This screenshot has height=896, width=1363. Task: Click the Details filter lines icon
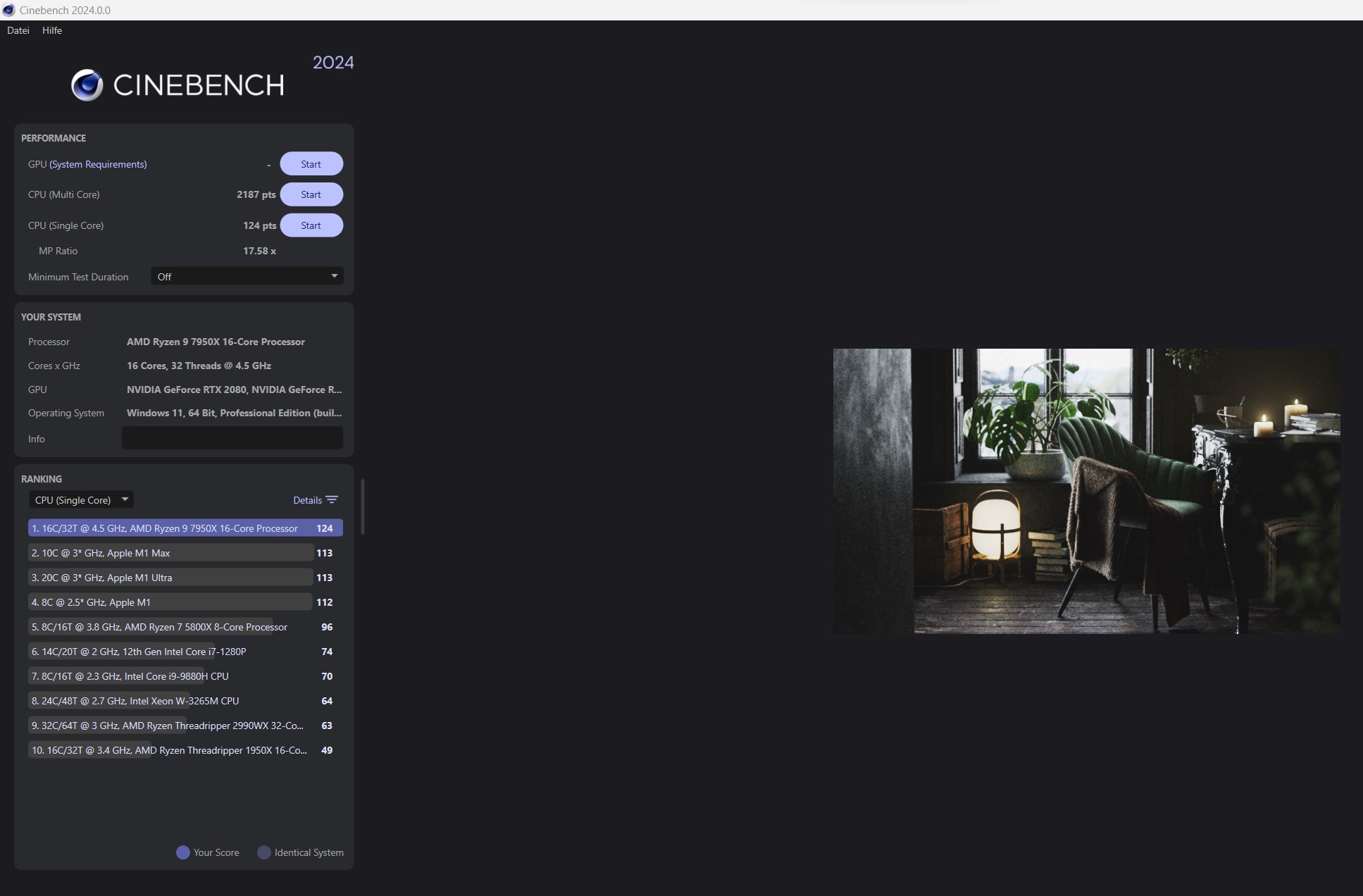[332, 500]
